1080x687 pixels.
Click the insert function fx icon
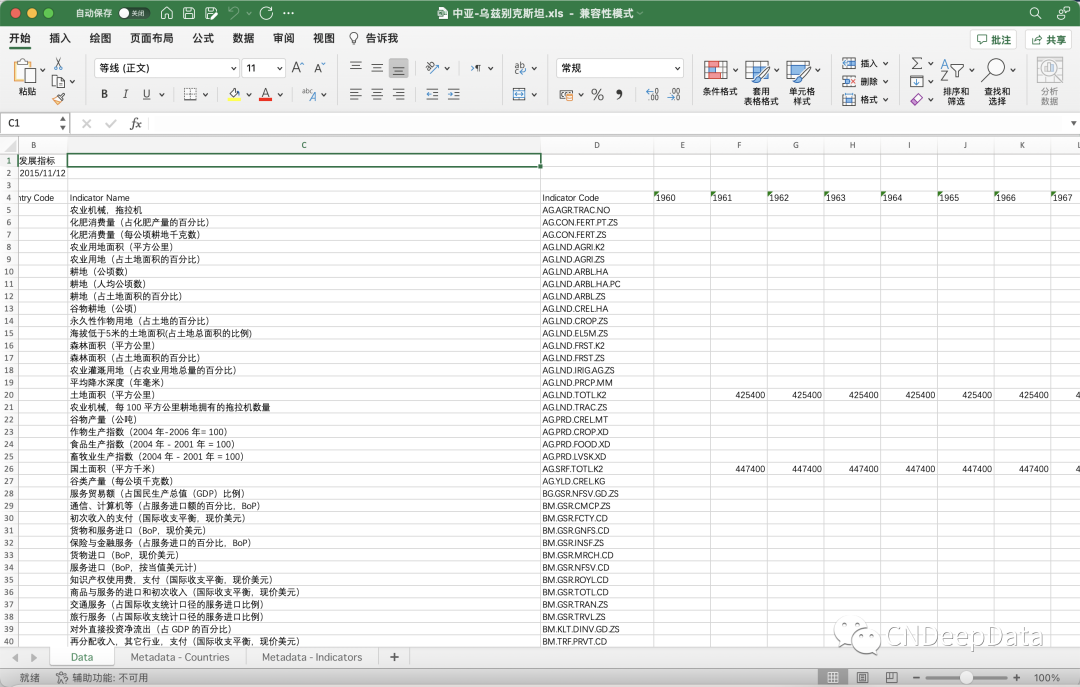pos(136,123)
